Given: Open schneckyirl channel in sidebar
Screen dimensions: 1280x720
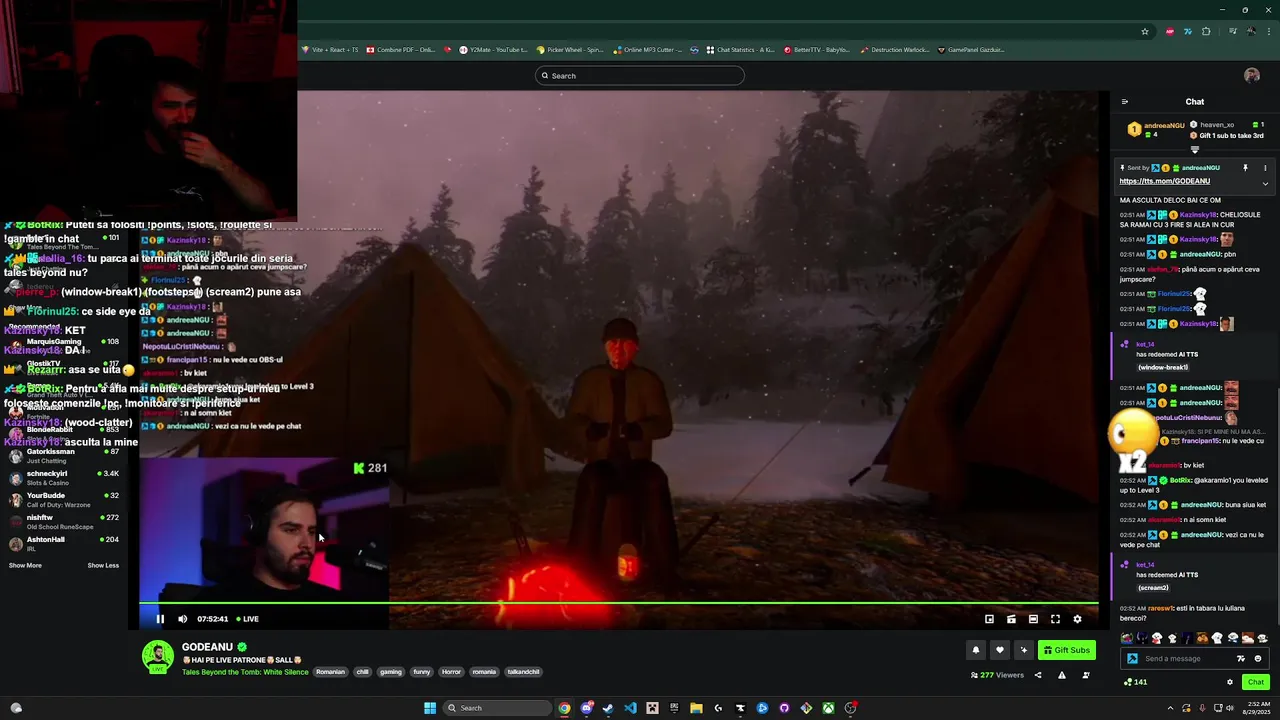Looking at the screenshot, I should tap(63, 478).
